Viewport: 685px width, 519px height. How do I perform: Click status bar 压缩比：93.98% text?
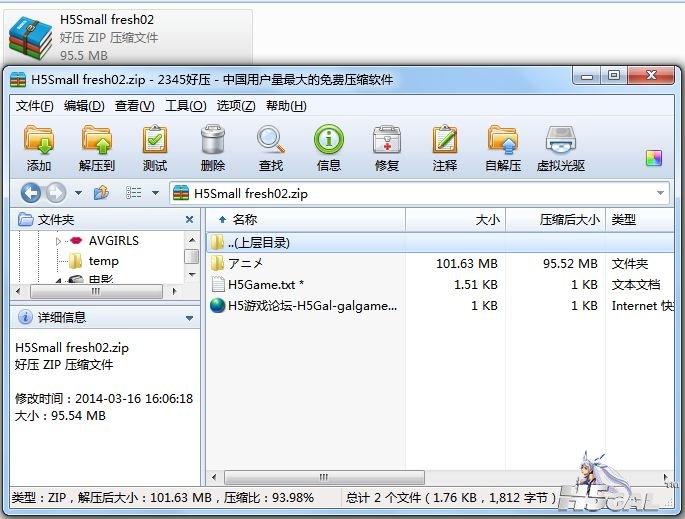pyautogui.click(x=269, y=498)
